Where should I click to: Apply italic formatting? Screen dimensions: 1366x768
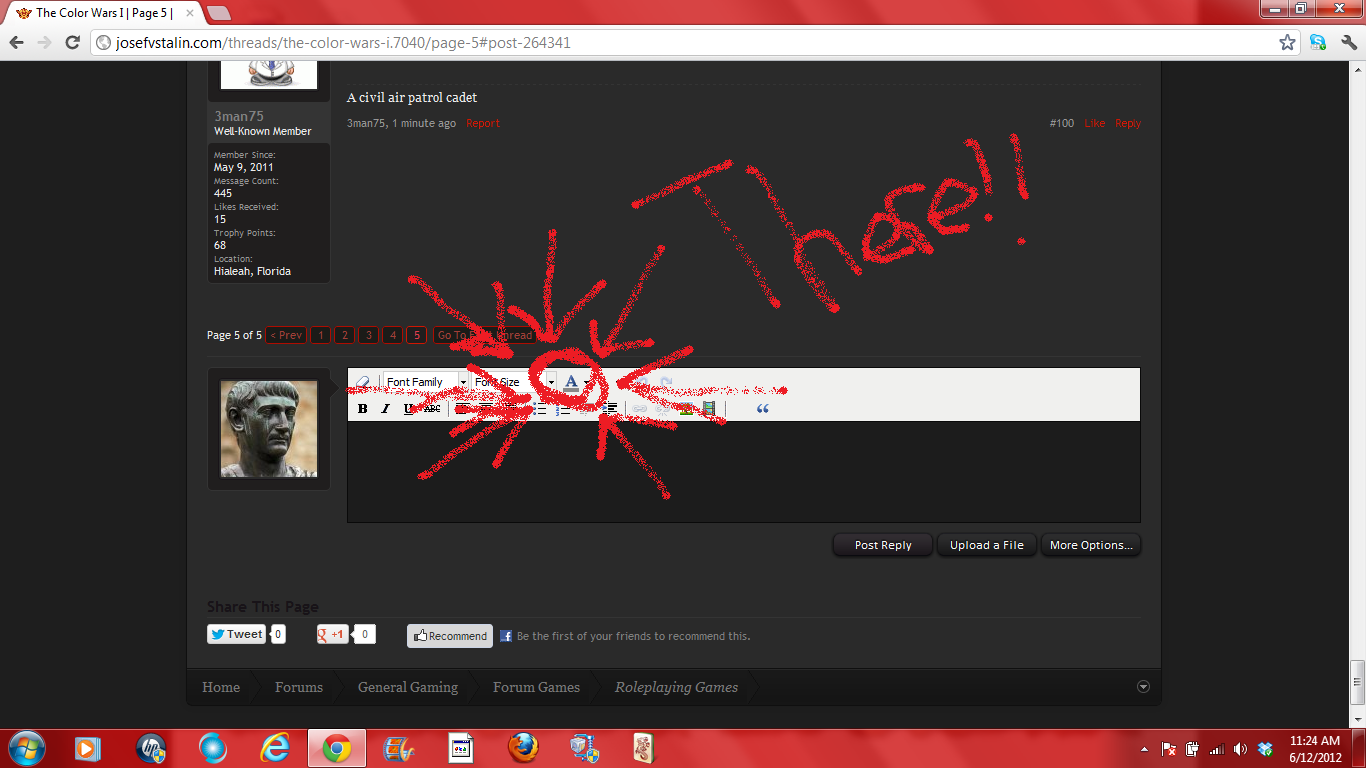385,408
